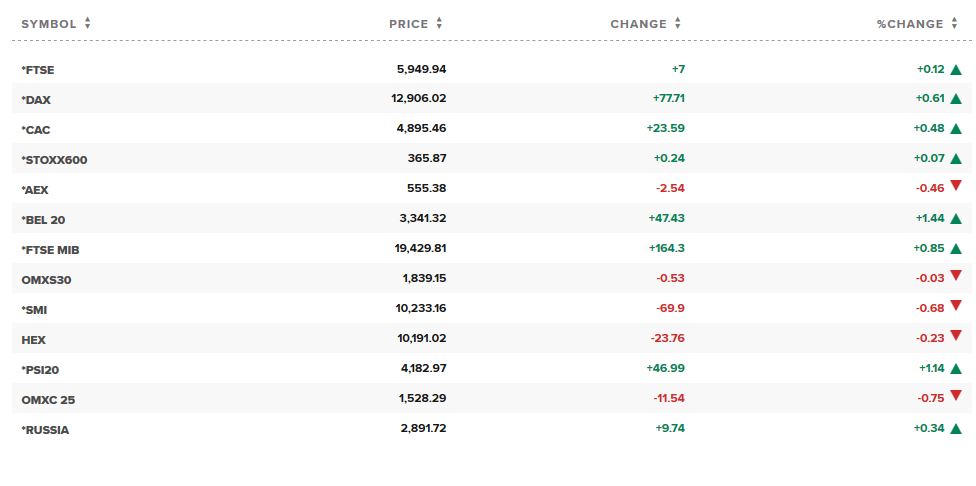Select the FTSE MIB change value +164.3
Image resolution: width=976 pixels, height=486 pixels.
pyautogui.click(x=667, y=248)
